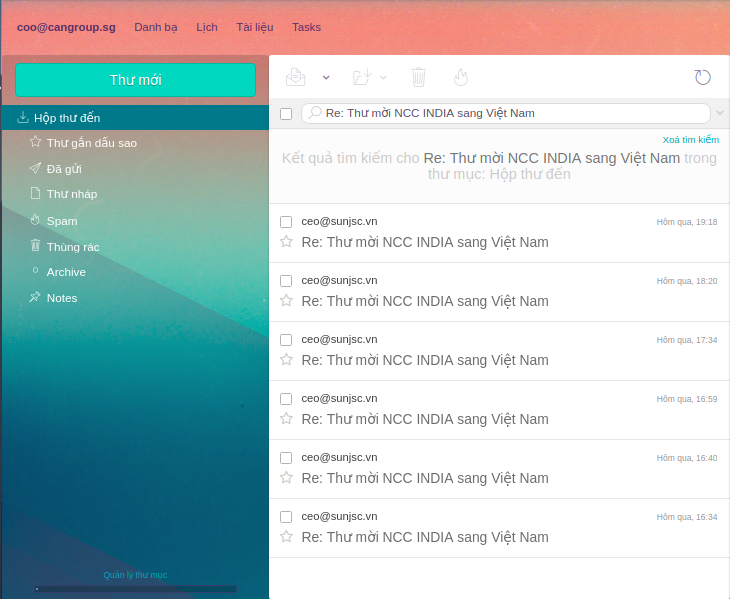
Task: Star the email from 16:59
Action: tap(286, 418)
